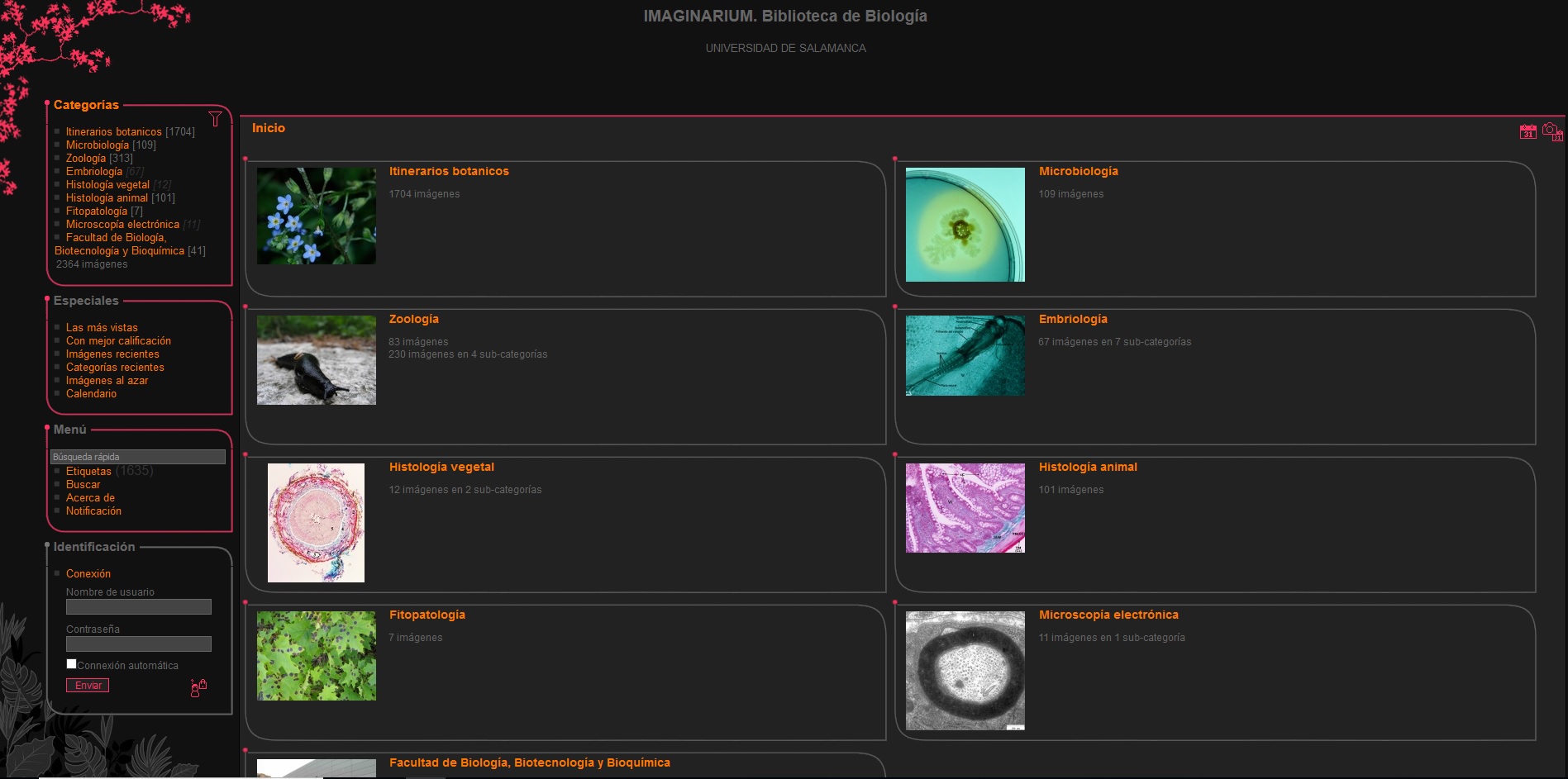Click the Contraseña password field
Viewport: 1568px width, 779px height.
(x=139, y=644)
